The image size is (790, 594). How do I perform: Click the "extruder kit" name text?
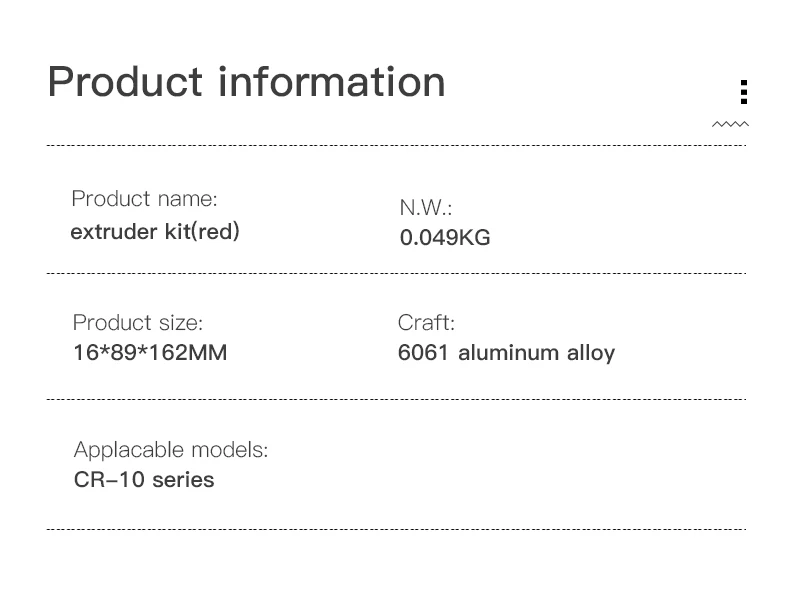[128, 232]
